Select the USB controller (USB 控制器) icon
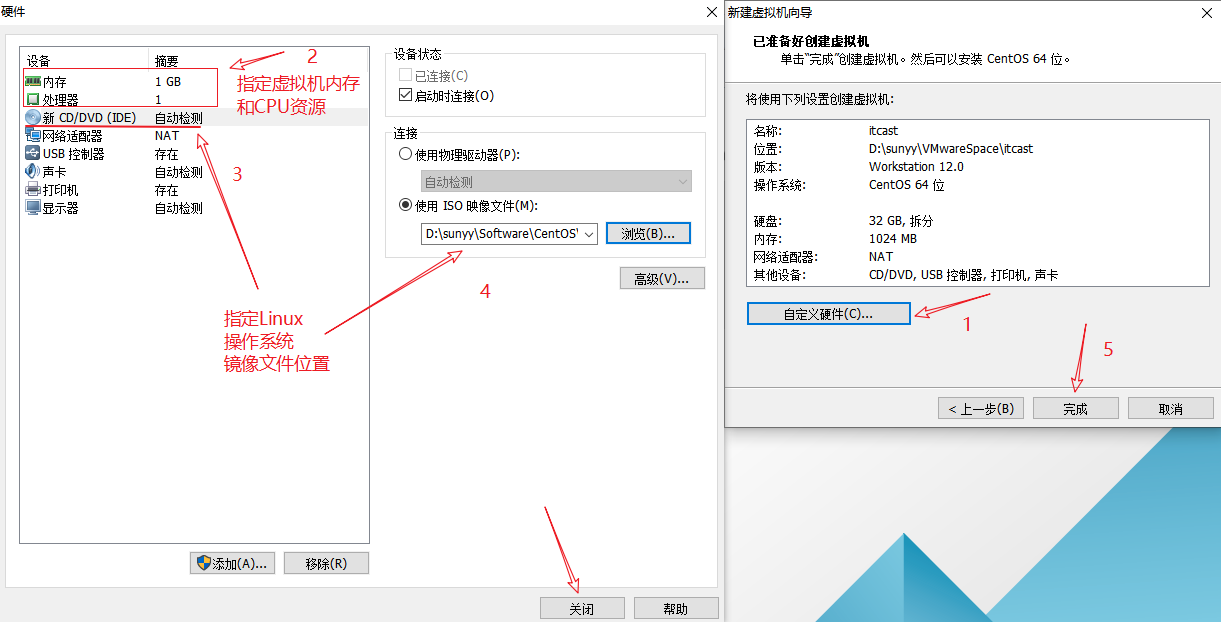 [33, 154]
